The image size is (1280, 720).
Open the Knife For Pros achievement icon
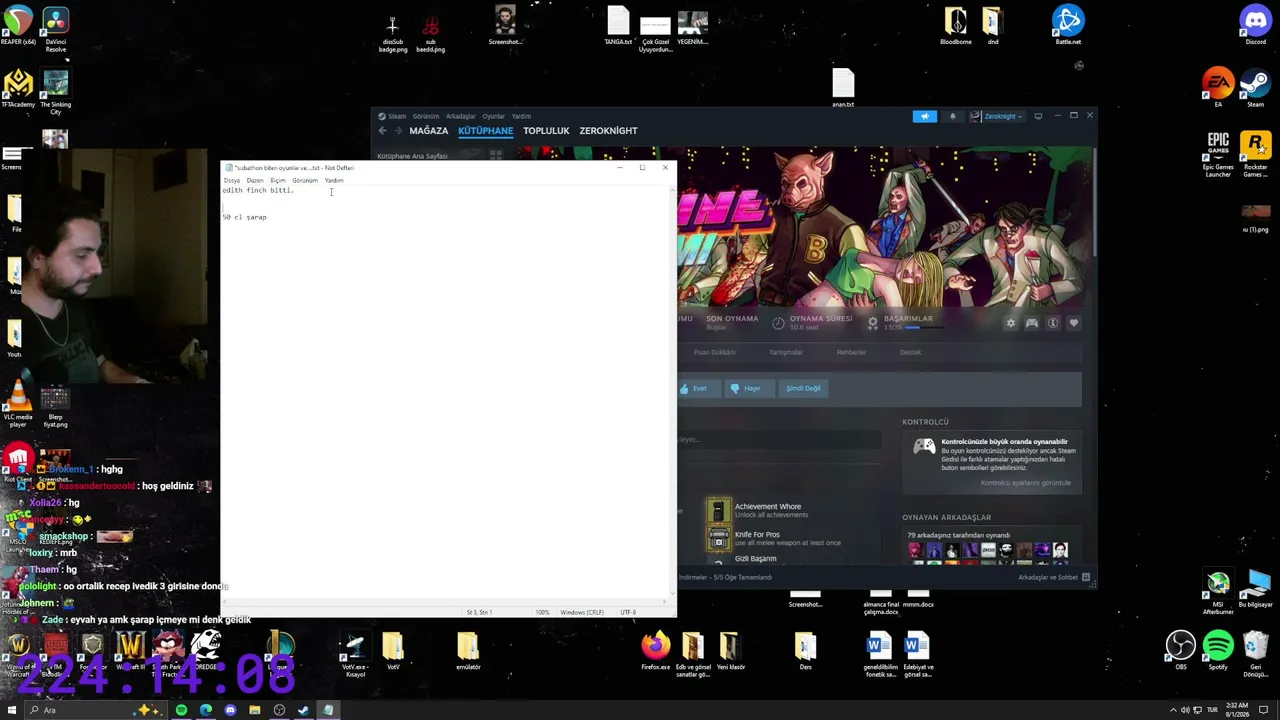click(718, 539)
